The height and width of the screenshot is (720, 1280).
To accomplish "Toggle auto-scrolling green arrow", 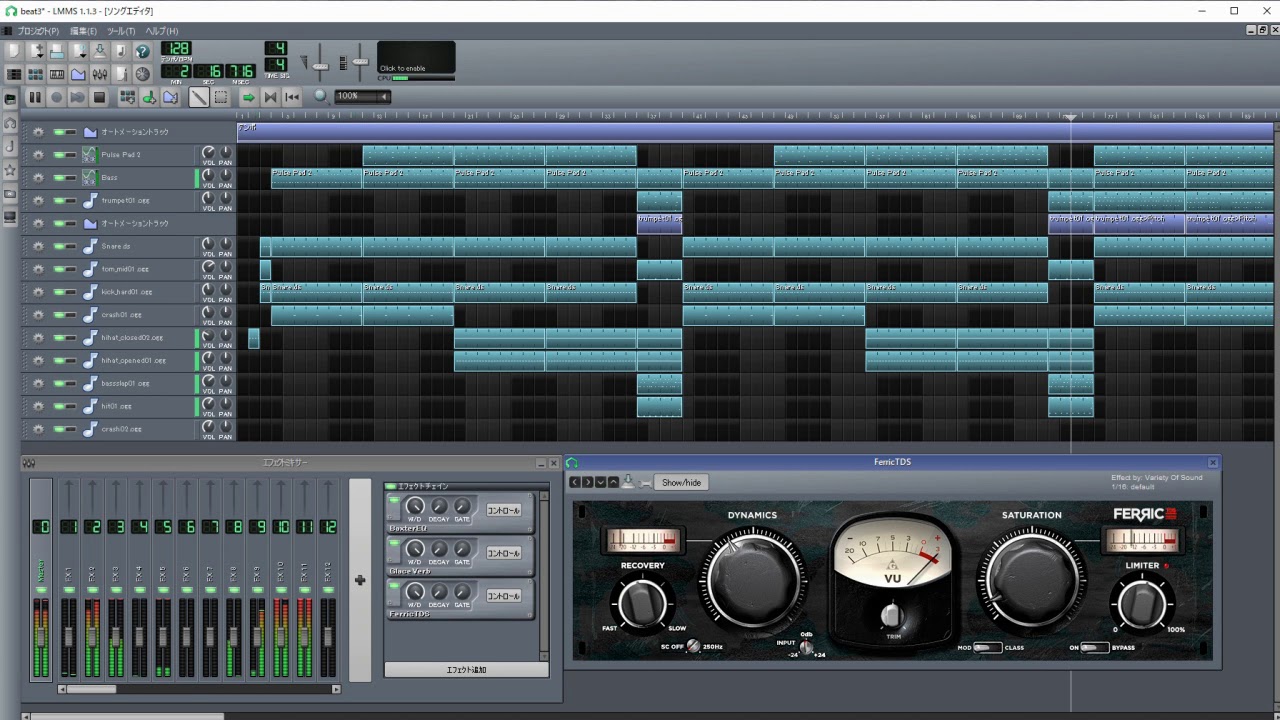I will (x=249, y=97).
